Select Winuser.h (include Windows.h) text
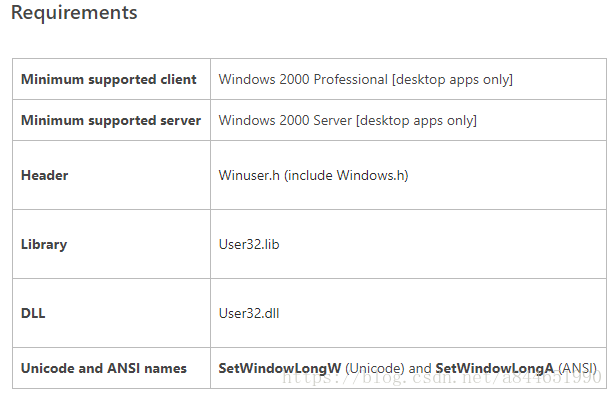The height and width of the screenshot is (397, 613). 314,175
